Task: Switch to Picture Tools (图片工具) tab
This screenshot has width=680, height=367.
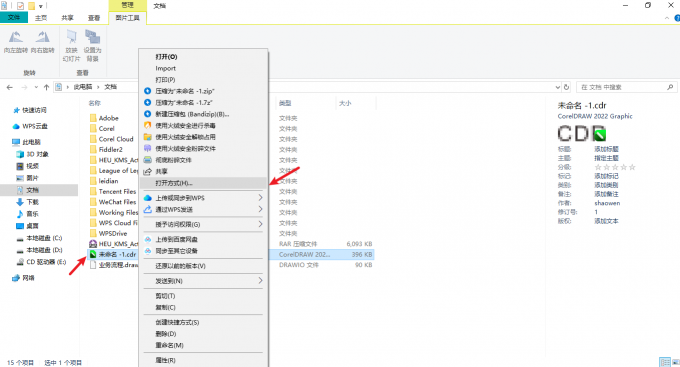Action: [x=128, y=18]
